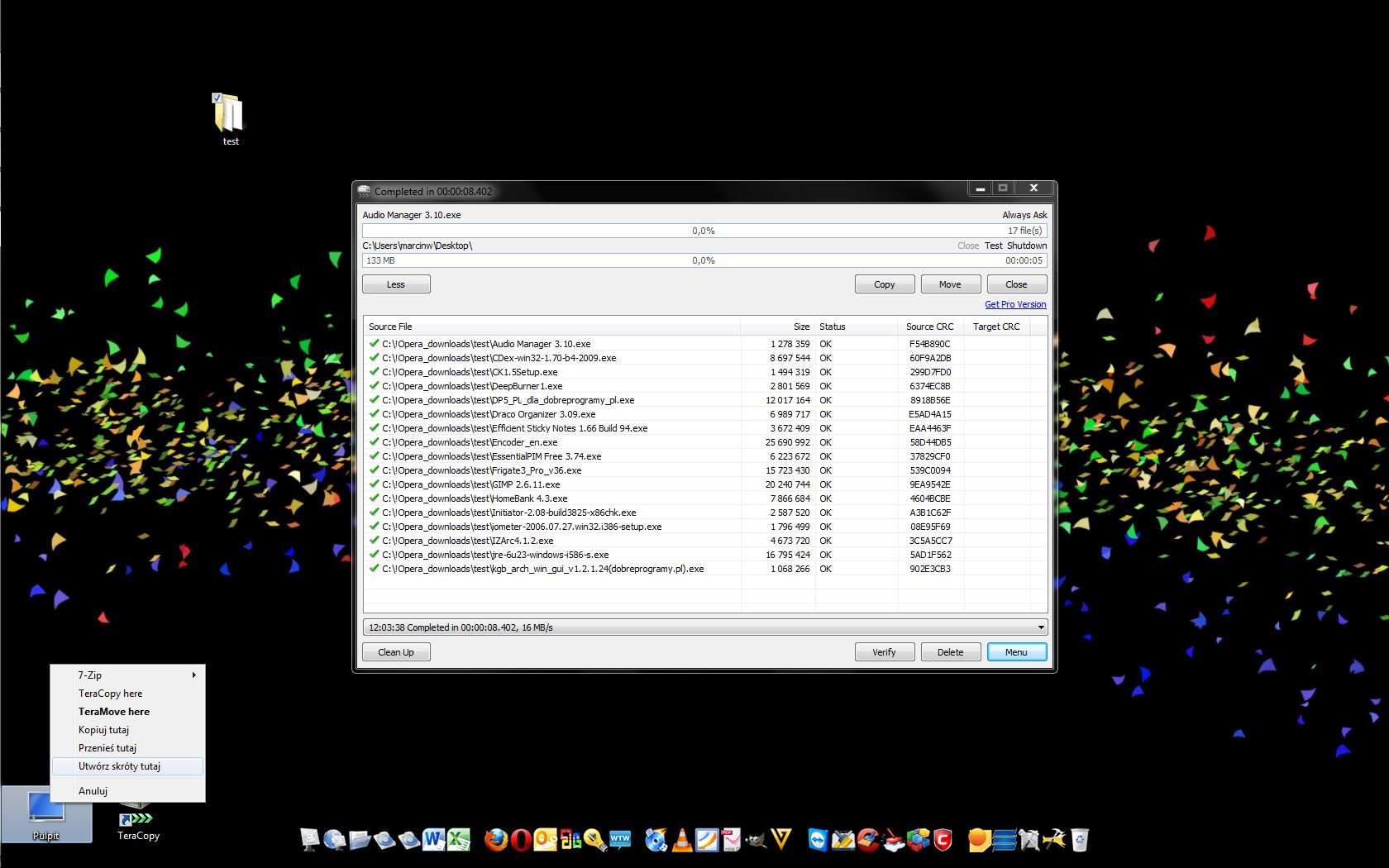Open the CD burner disc icon in the dock

click(x=656, y=840)
